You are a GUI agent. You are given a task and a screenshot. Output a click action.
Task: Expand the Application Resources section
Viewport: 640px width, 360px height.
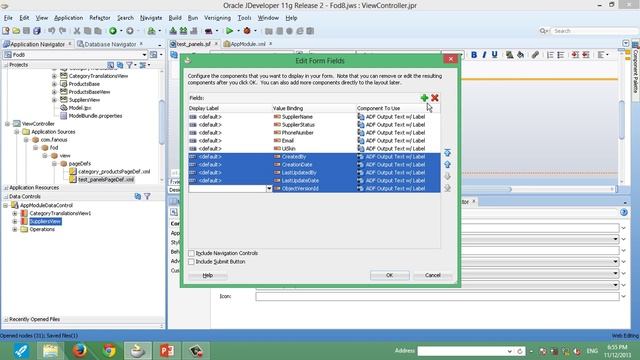(x=6, y=188)
